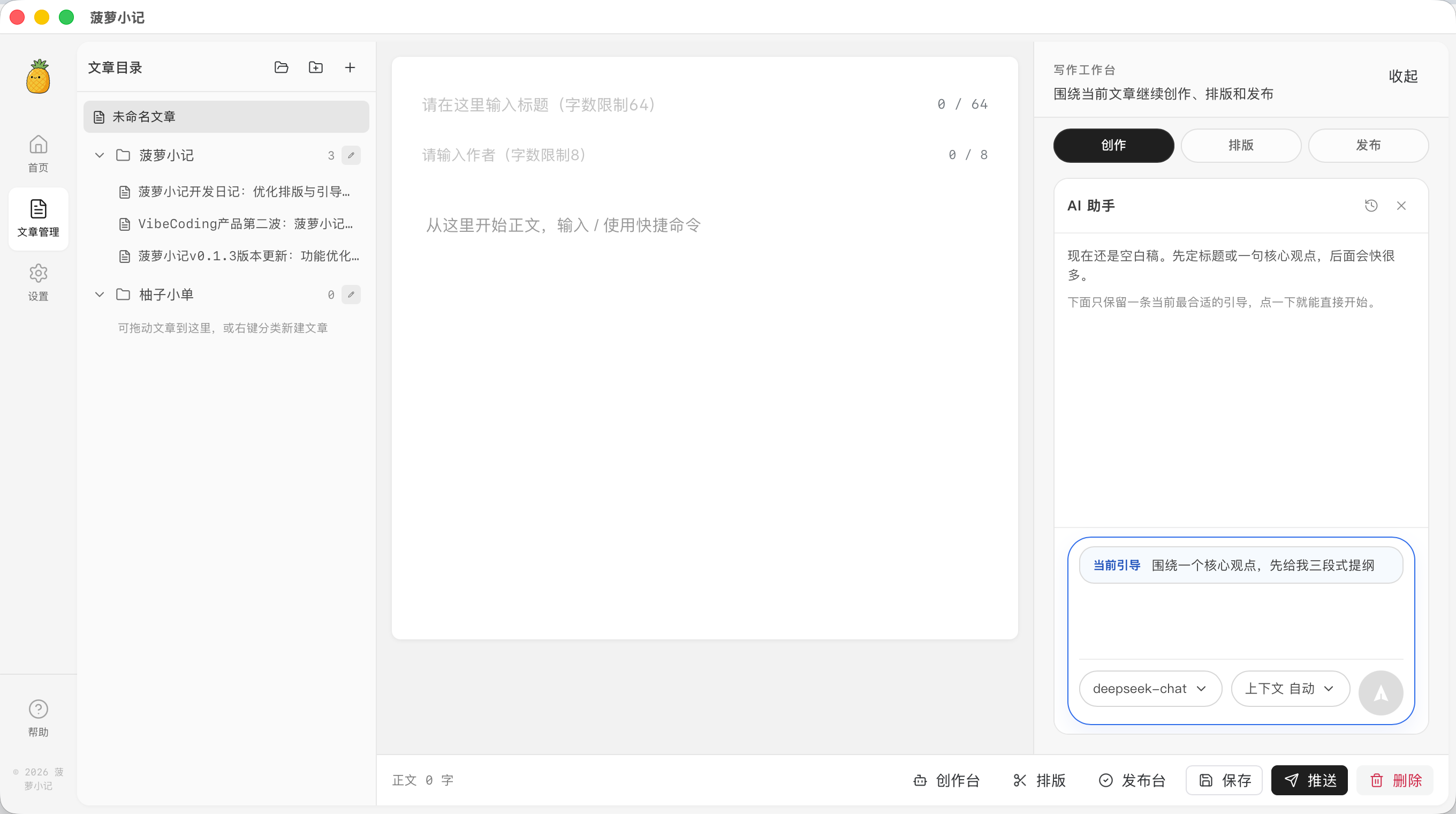Screen dimensions: 1456x814
Task: Click the new-folder icon next to 文章目录
Action: pos(315,67)
